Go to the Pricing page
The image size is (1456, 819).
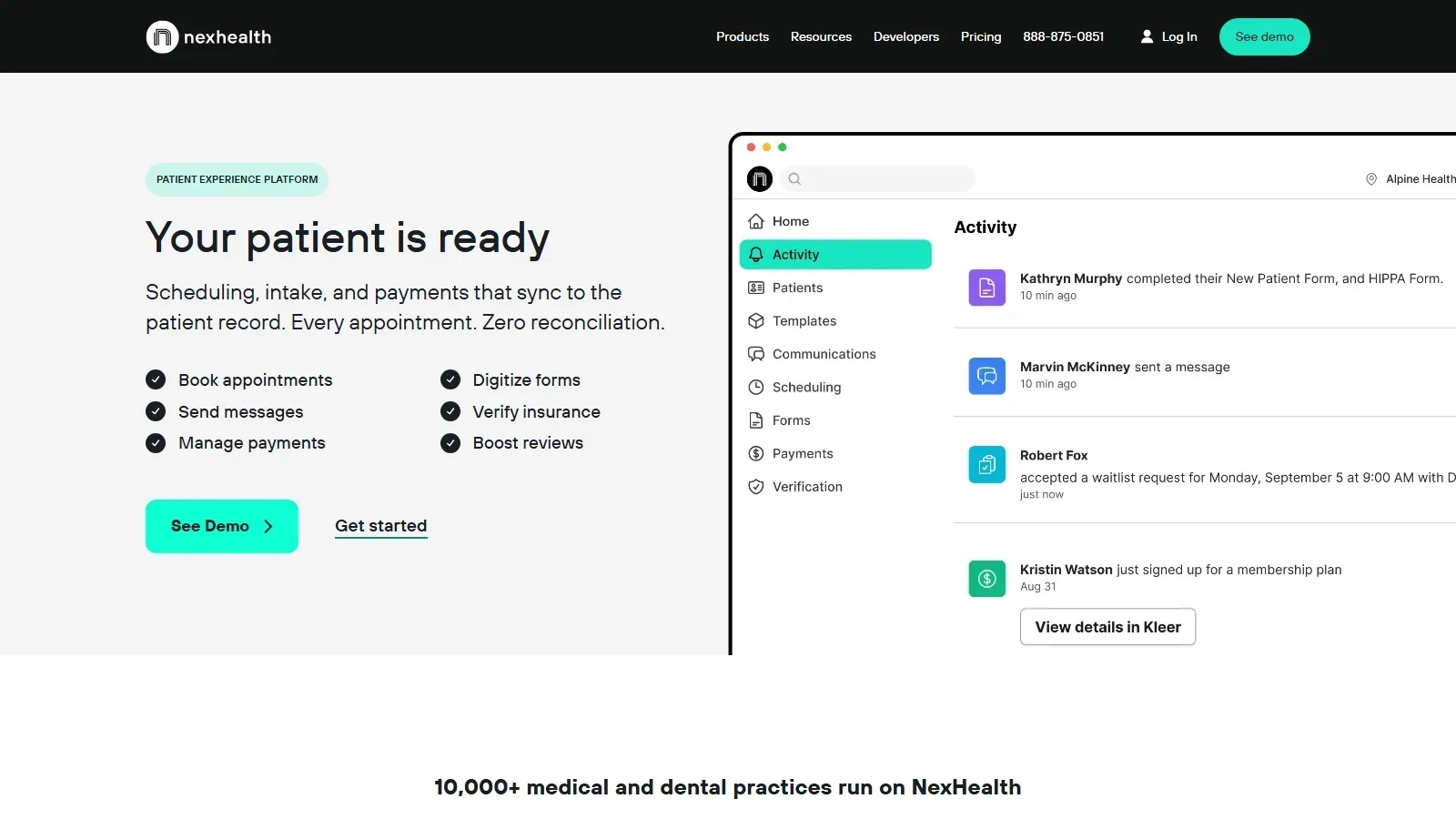[981, 36]
